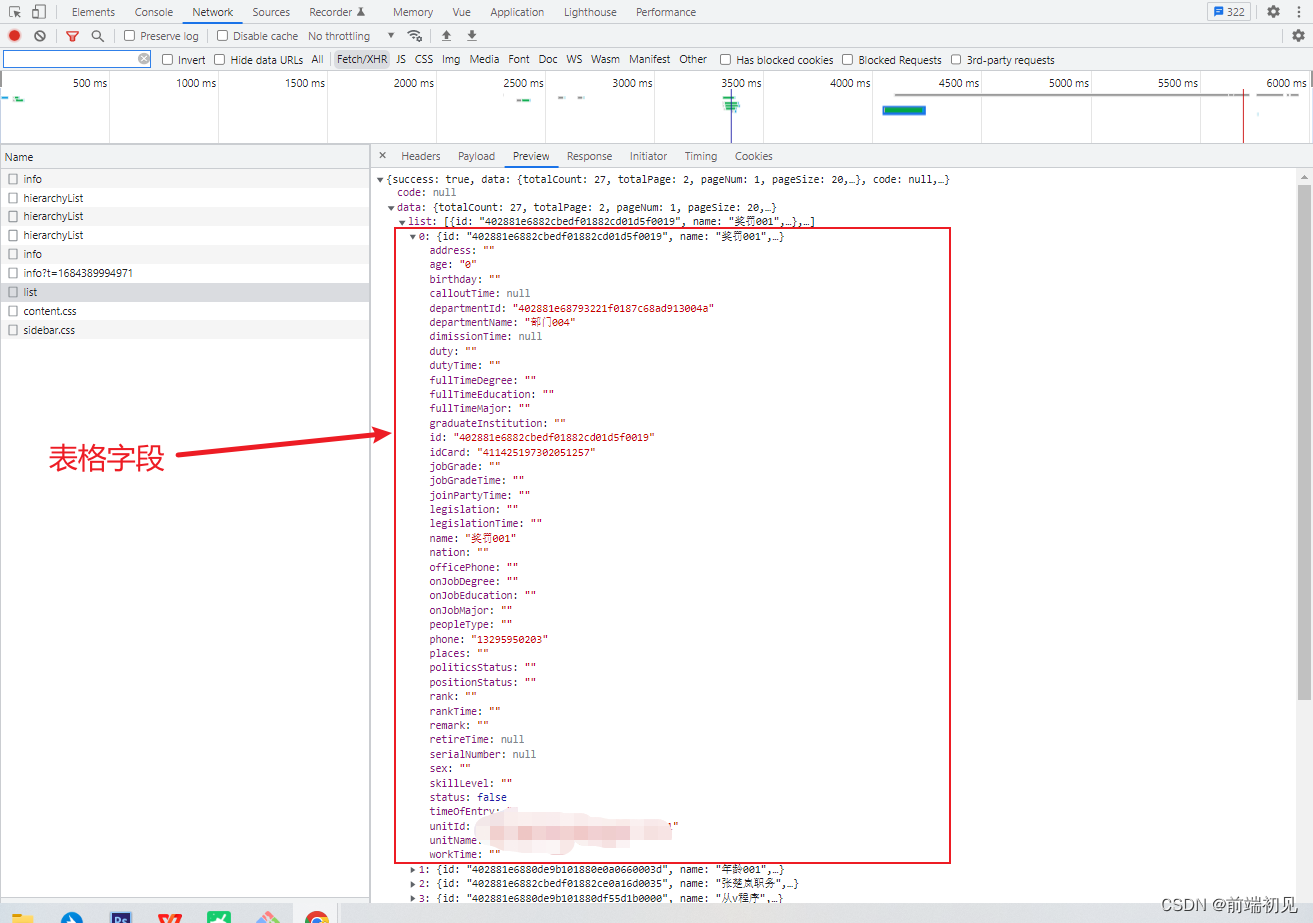Image resolution: width=1313 pixels, height=923 pixels.
Task: Open network conditions wifi icon
Action: (x=415, y=35)
